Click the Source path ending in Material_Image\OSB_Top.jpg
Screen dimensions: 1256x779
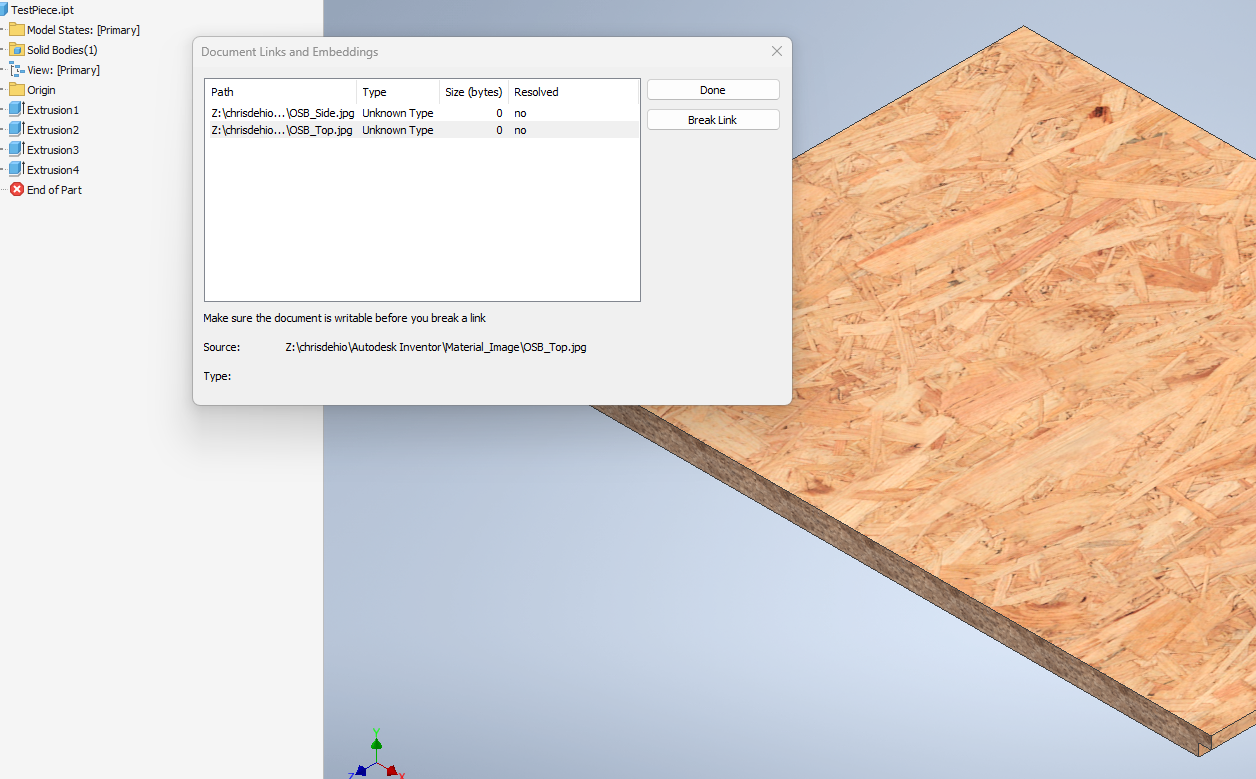tap(436, 347)
